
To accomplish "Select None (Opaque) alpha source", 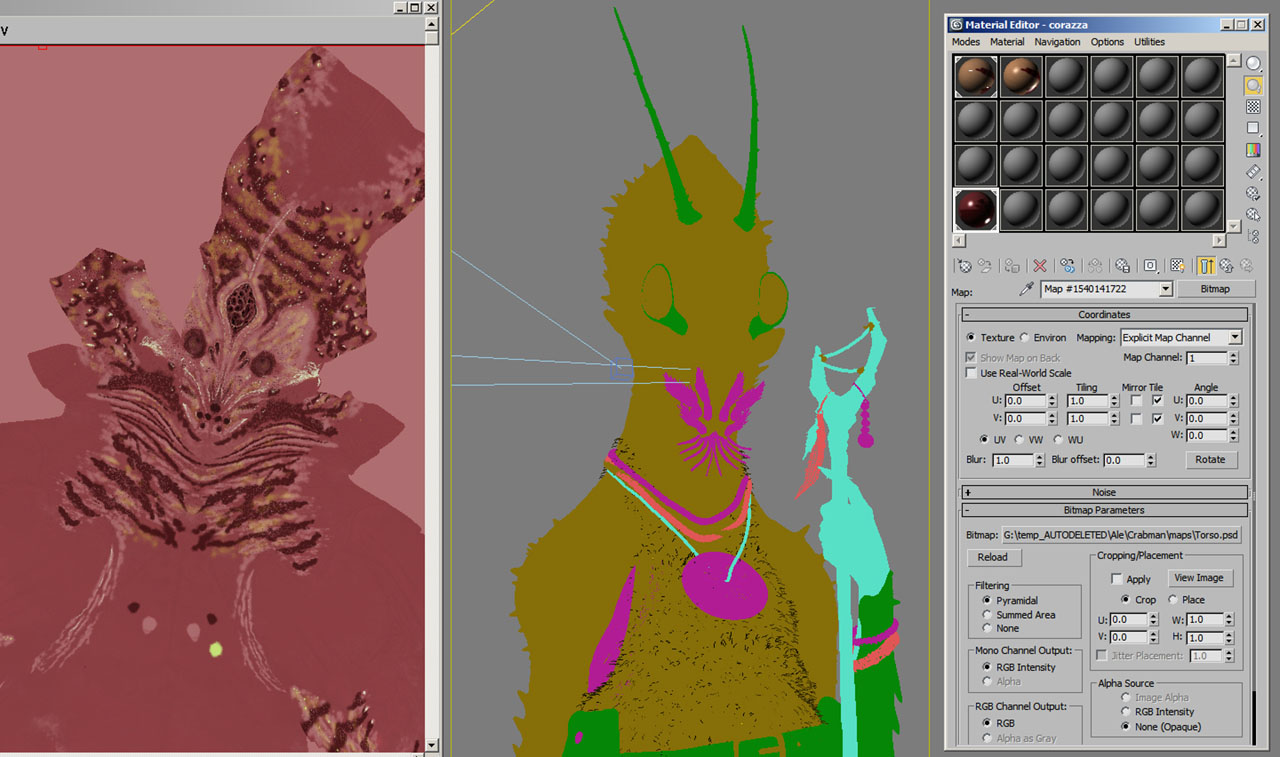I will (x=1127, y=727).
